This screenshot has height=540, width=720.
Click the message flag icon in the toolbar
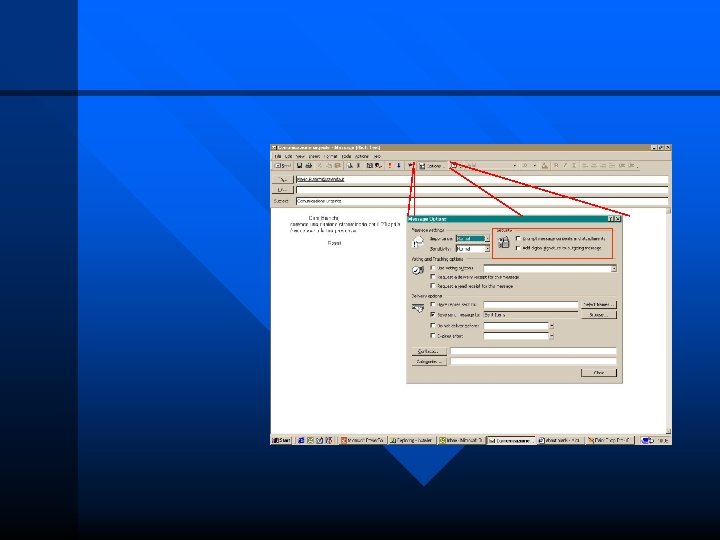point(411,166)
